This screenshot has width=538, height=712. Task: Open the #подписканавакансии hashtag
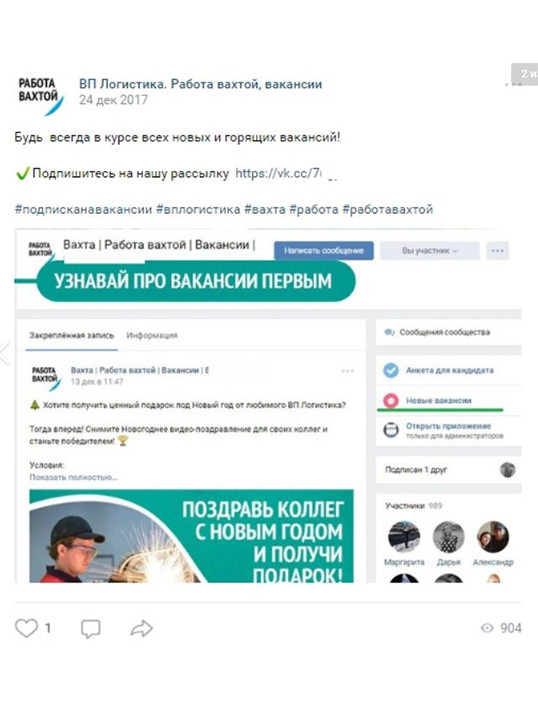click(83, 209)
